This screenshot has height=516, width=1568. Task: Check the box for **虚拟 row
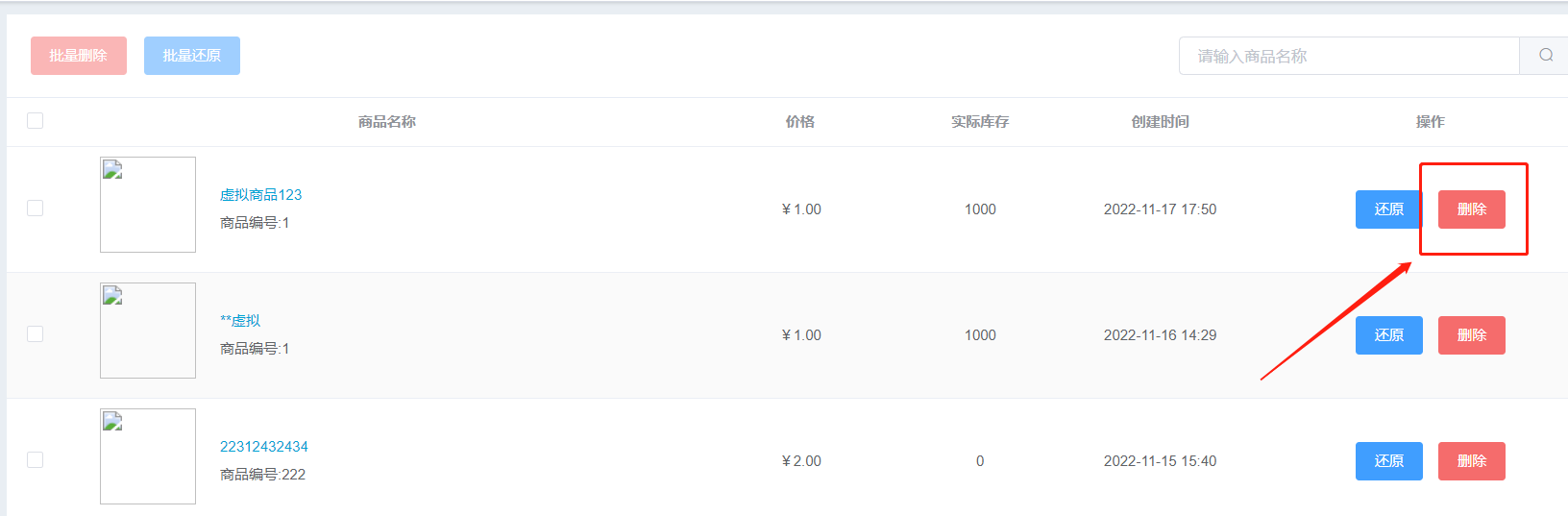(x=36, y=334)
